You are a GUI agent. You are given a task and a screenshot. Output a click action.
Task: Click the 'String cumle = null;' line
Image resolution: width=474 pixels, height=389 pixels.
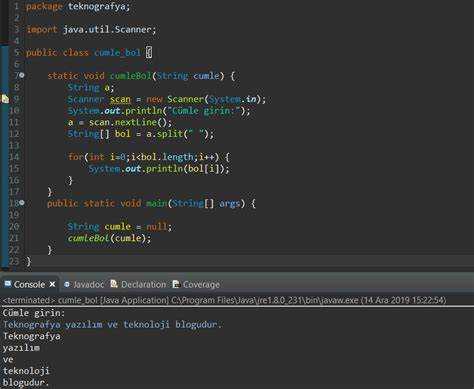120,227
